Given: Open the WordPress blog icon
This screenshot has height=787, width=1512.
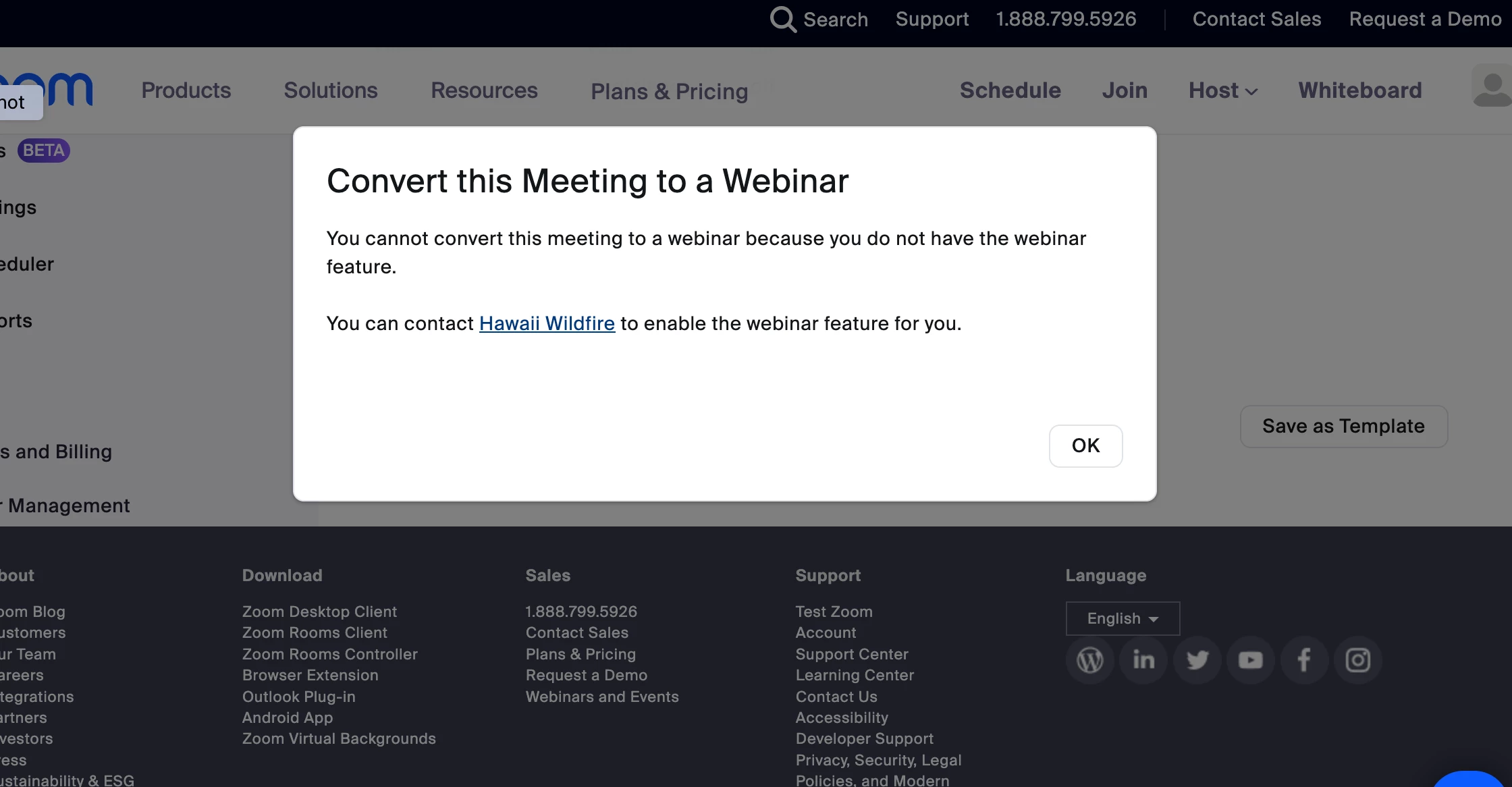Looking at the screenshot, I should [x=1089, y=660].
